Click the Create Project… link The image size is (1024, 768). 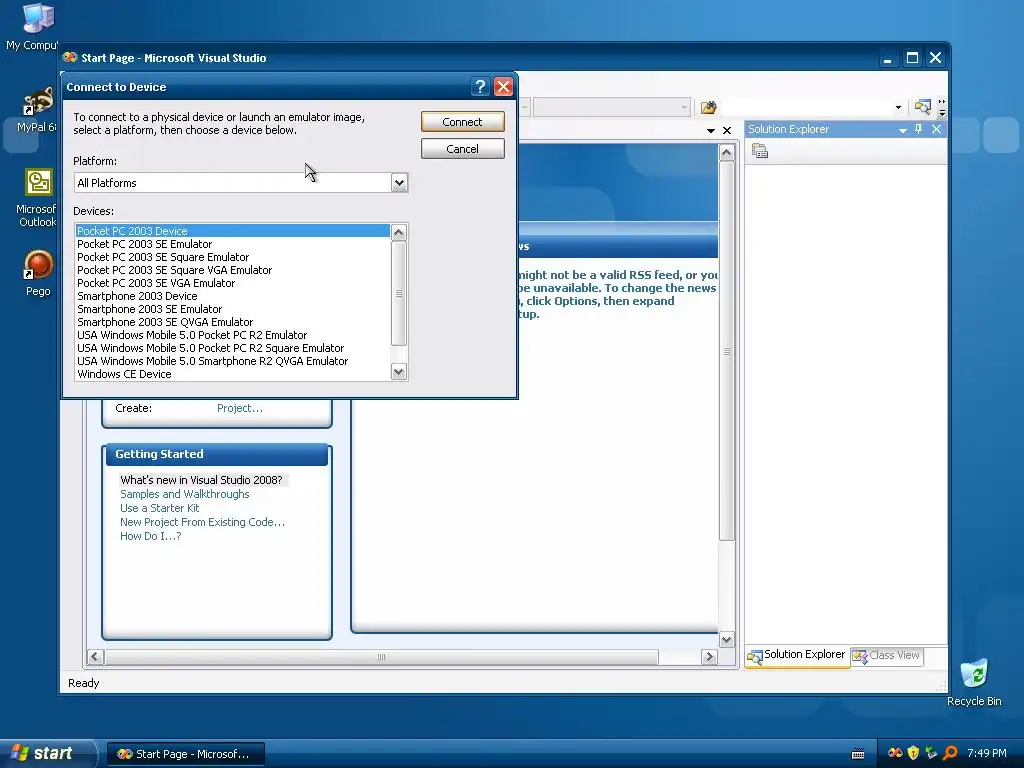(x=240, y=408)
